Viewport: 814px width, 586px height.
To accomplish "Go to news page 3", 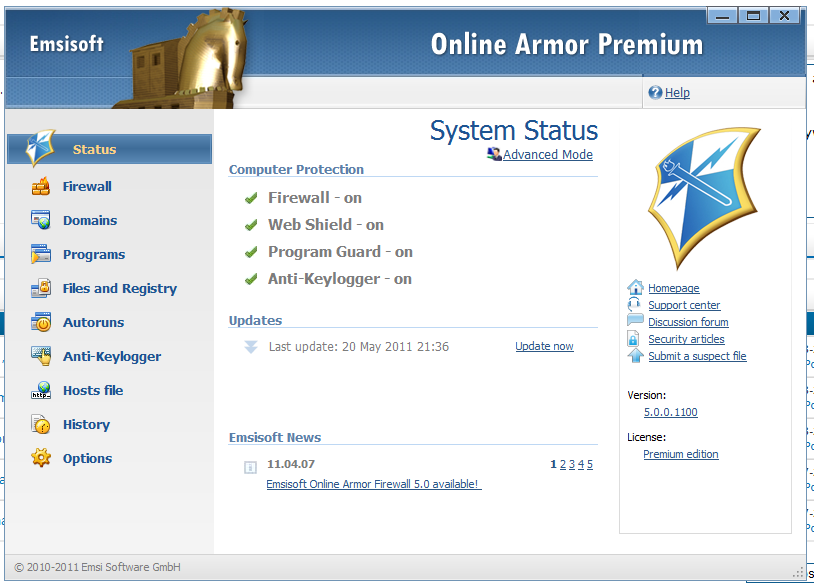I will click(572, 465).
